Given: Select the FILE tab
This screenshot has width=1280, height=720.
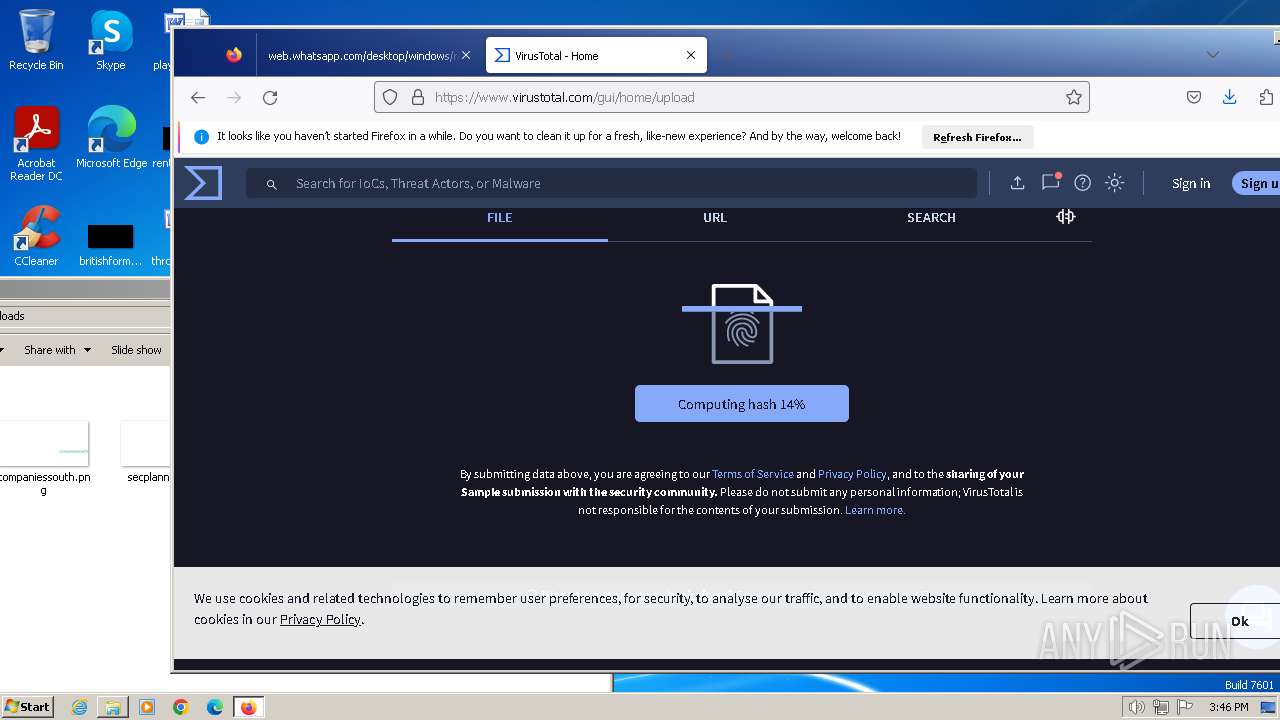Looking at the screenshot, I should click(x=499, y=218).
